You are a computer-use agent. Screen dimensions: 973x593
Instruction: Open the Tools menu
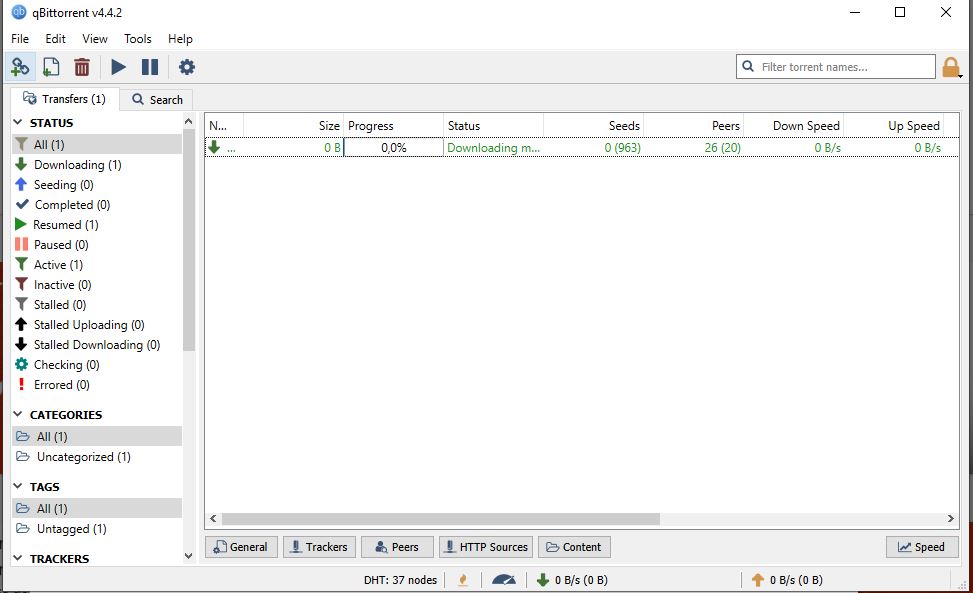pyautogui.click(x=138, y=38)
